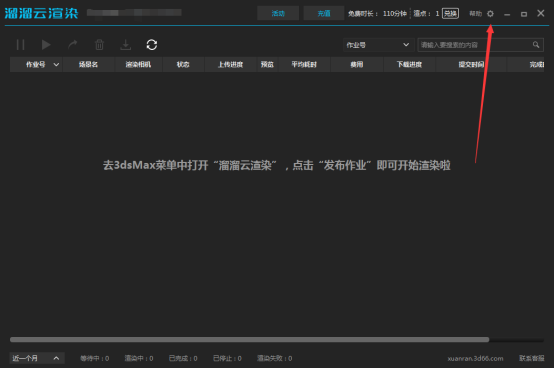Open the 活动 tab button

pos(278,13)
